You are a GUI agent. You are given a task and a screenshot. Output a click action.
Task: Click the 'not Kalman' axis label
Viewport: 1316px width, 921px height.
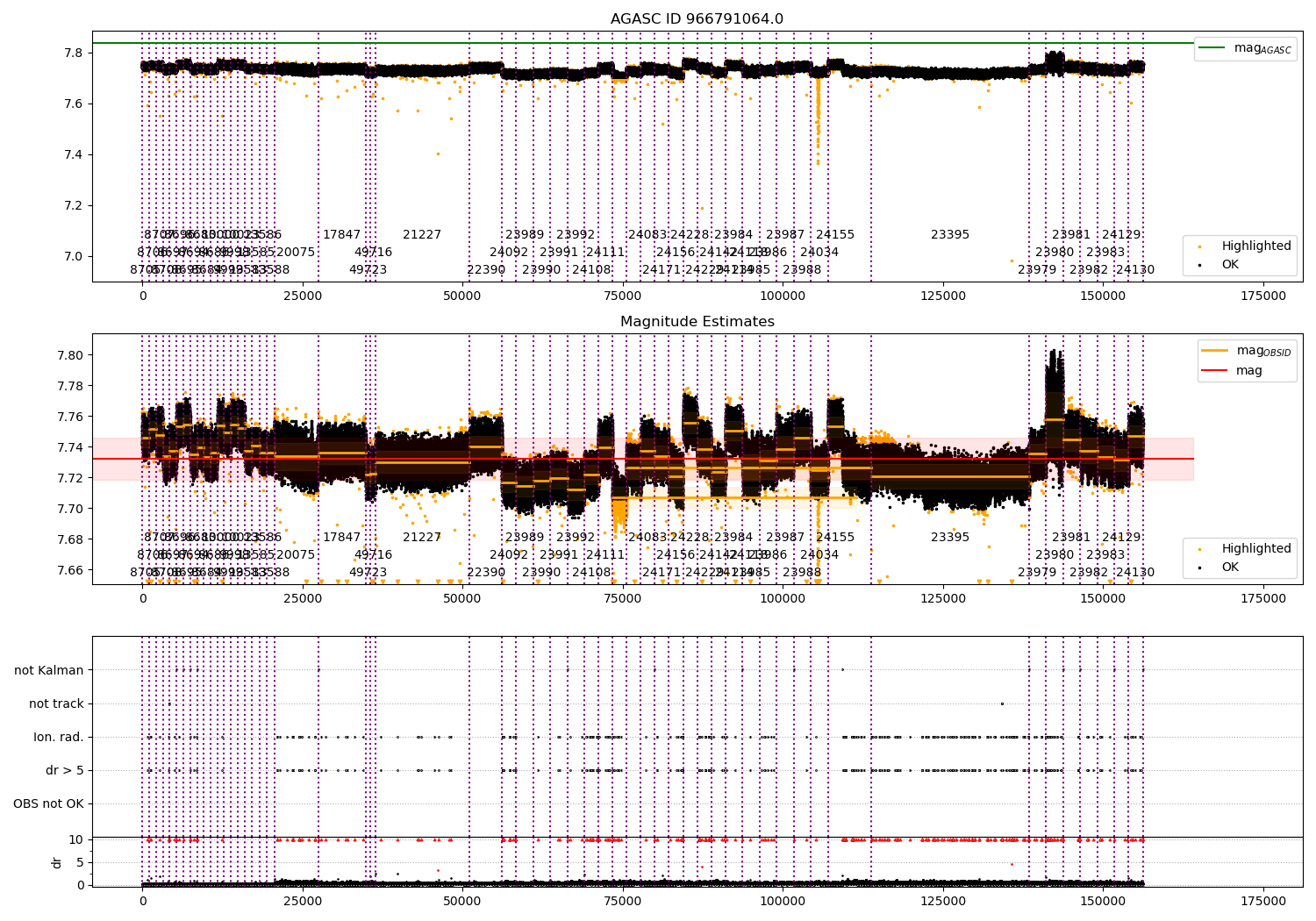click(x=49, y=670)
